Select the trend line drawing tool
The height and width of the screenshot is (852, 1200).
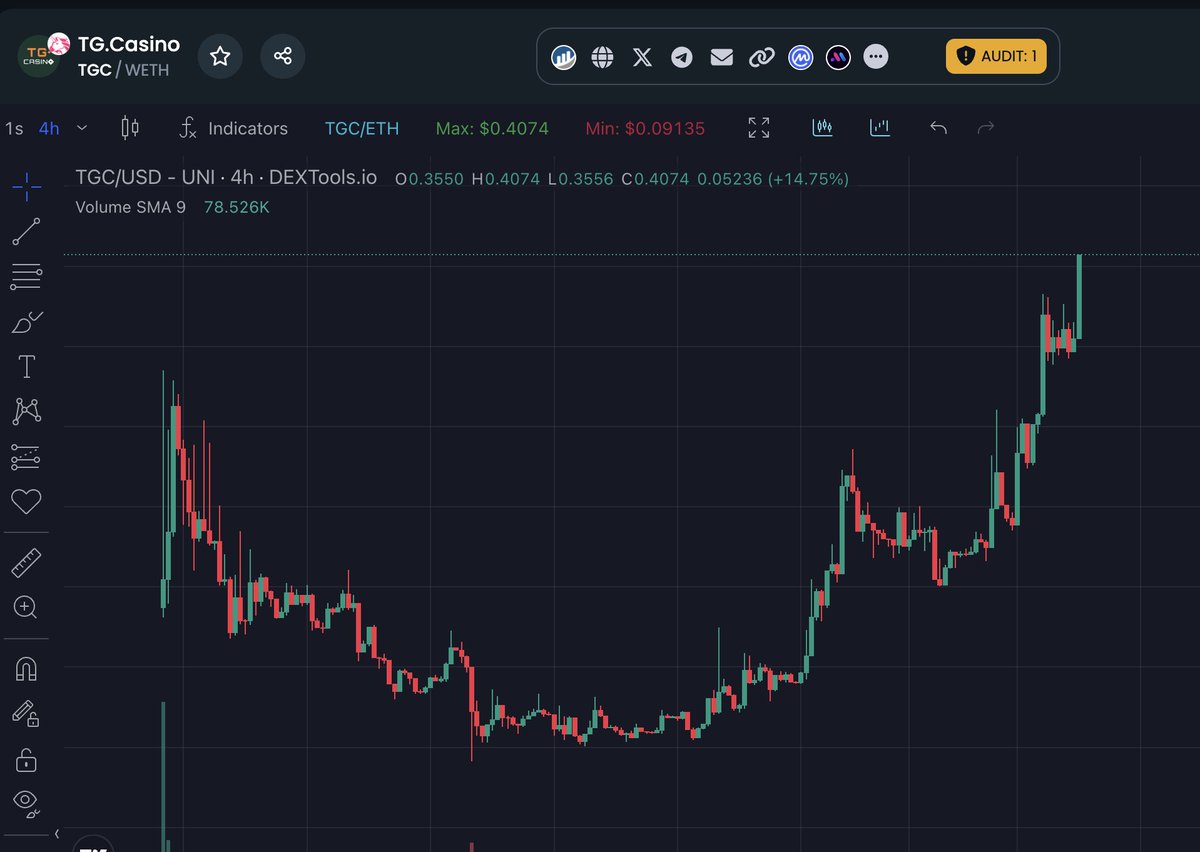click(26, 232)
